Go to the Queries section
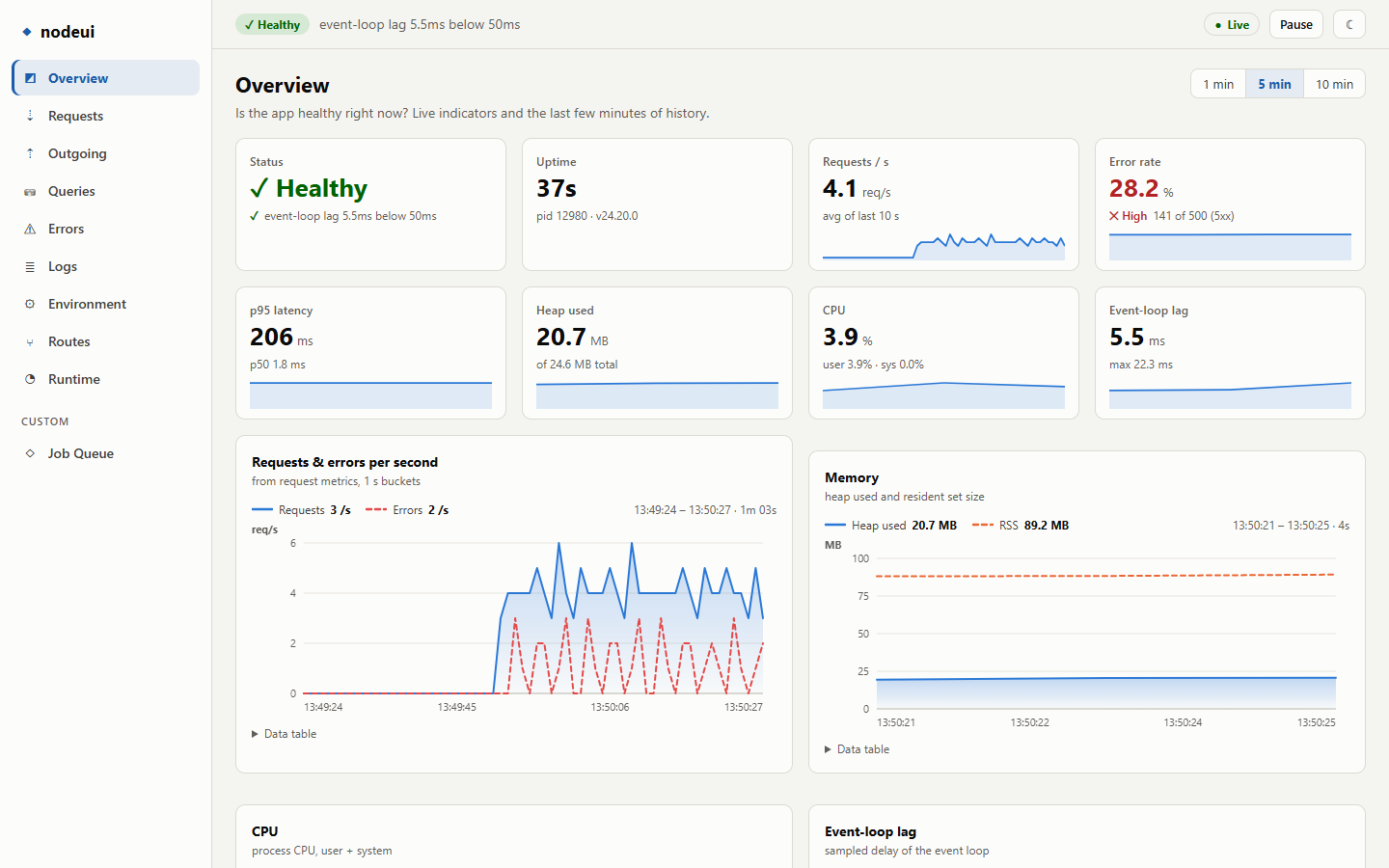Screen dimensions: 1389x868 tap(106, 191)
